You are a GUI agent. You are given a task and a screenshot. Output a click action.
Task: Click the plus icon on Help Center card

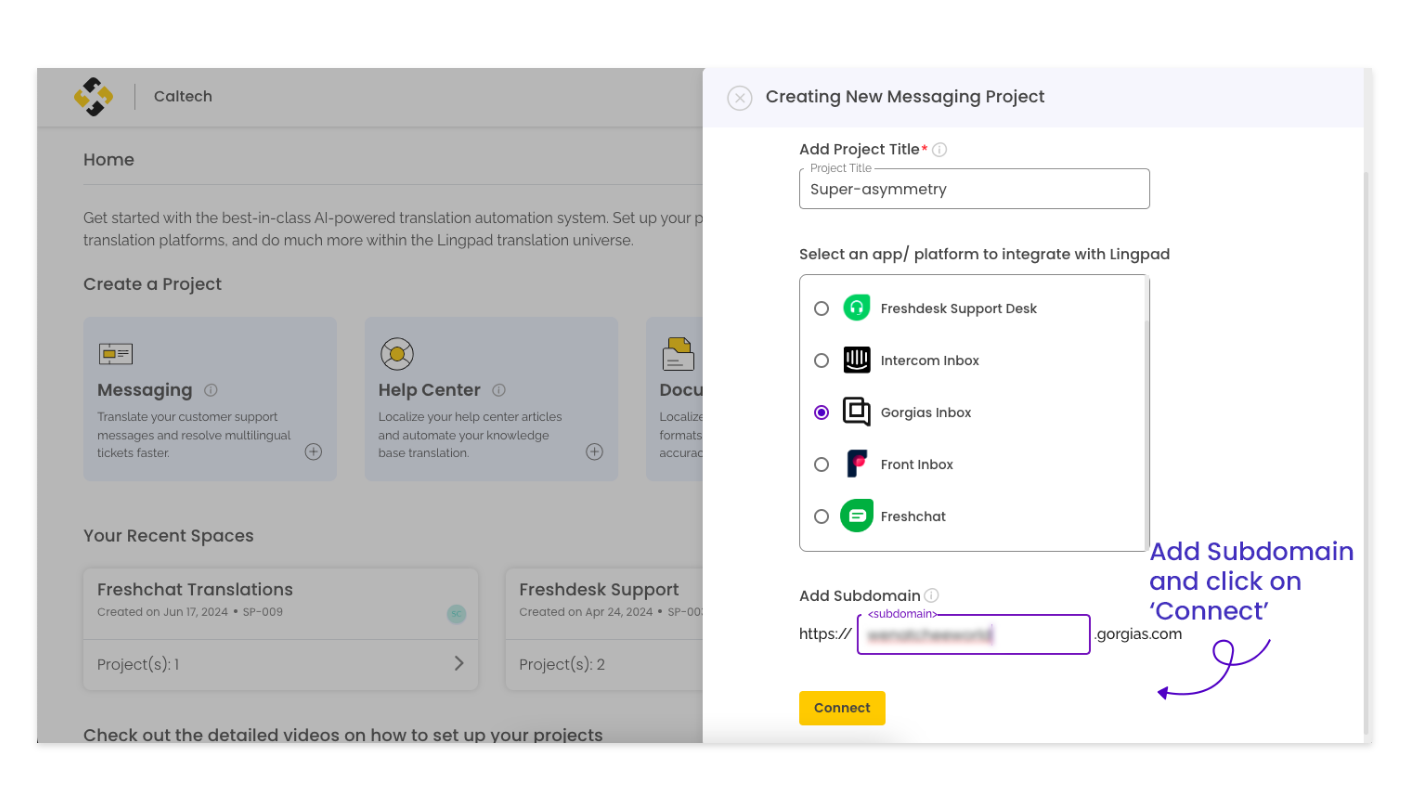pos(595,452)
